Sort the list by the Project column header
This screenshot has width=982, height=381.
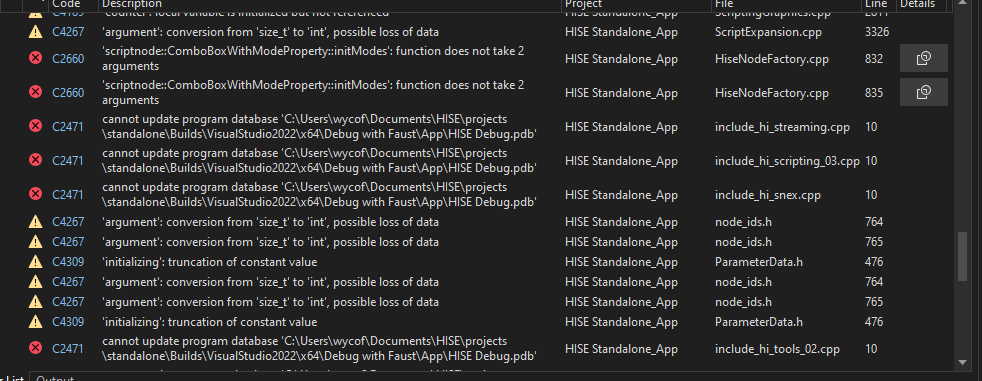(636, 4)
